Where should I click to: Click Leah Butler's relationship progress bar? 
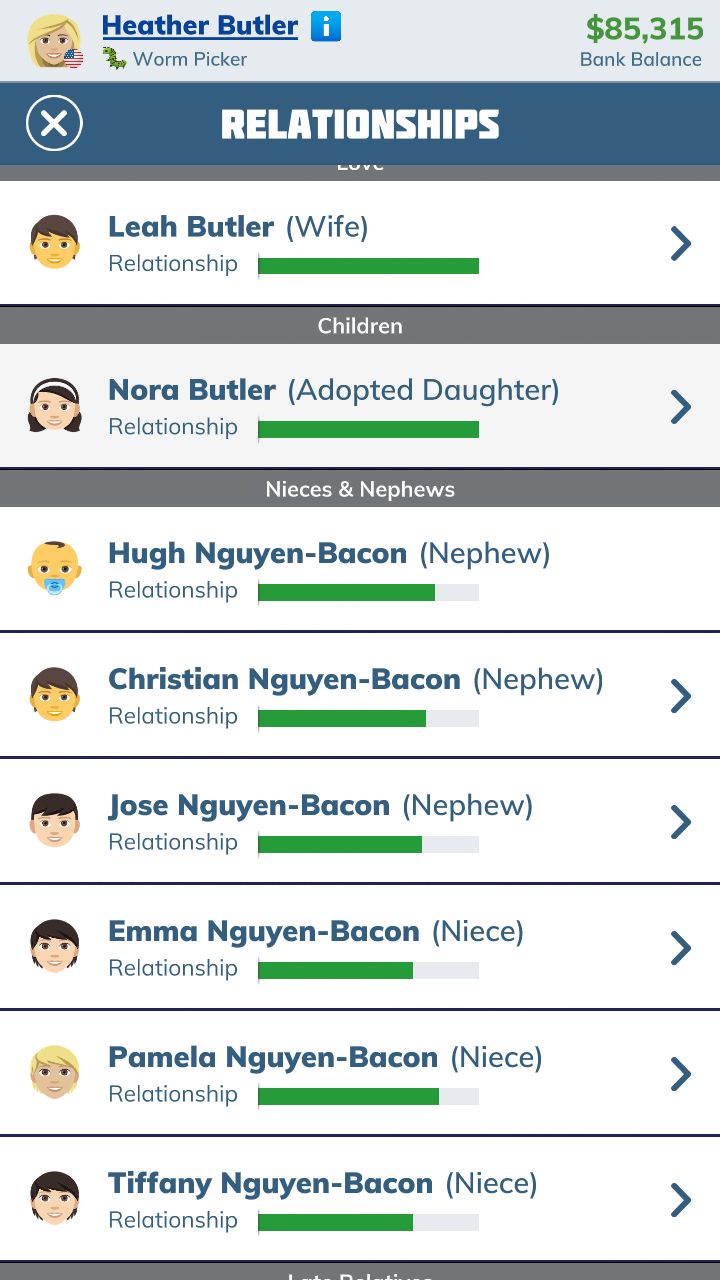click(x=368, y=266)
